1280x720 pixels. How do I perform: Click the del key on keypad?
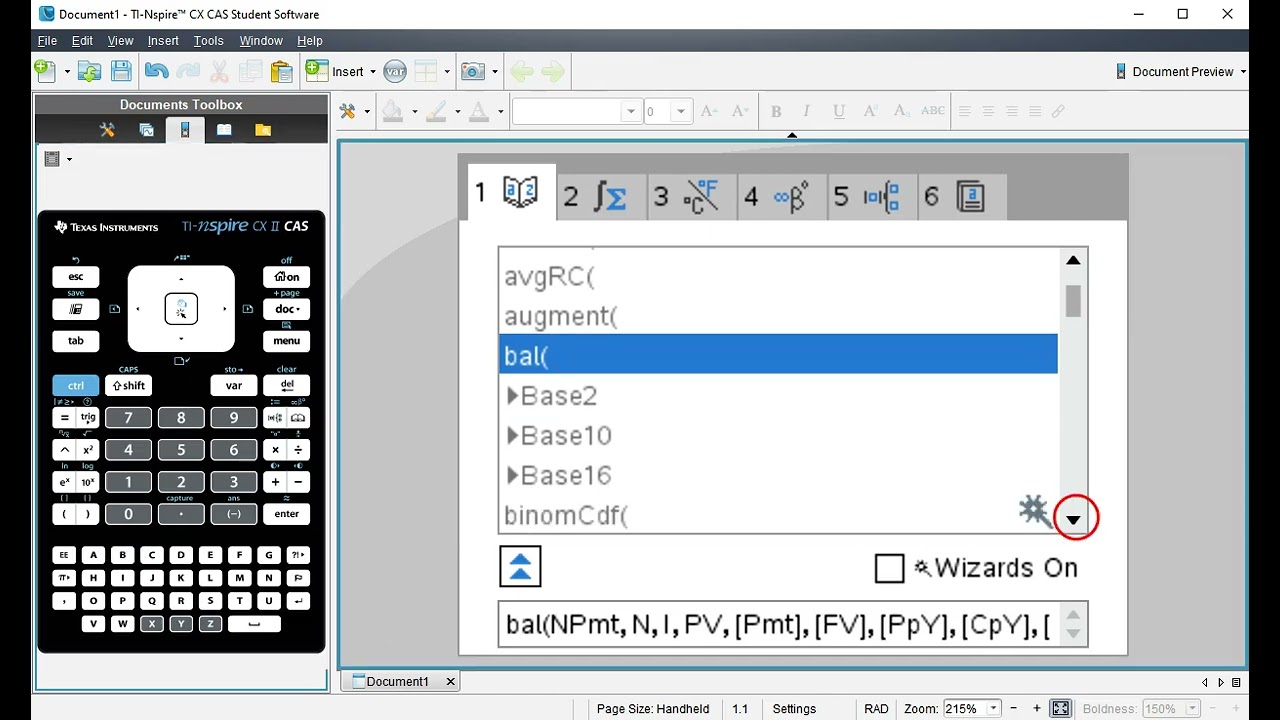click(x=287, y=385)
